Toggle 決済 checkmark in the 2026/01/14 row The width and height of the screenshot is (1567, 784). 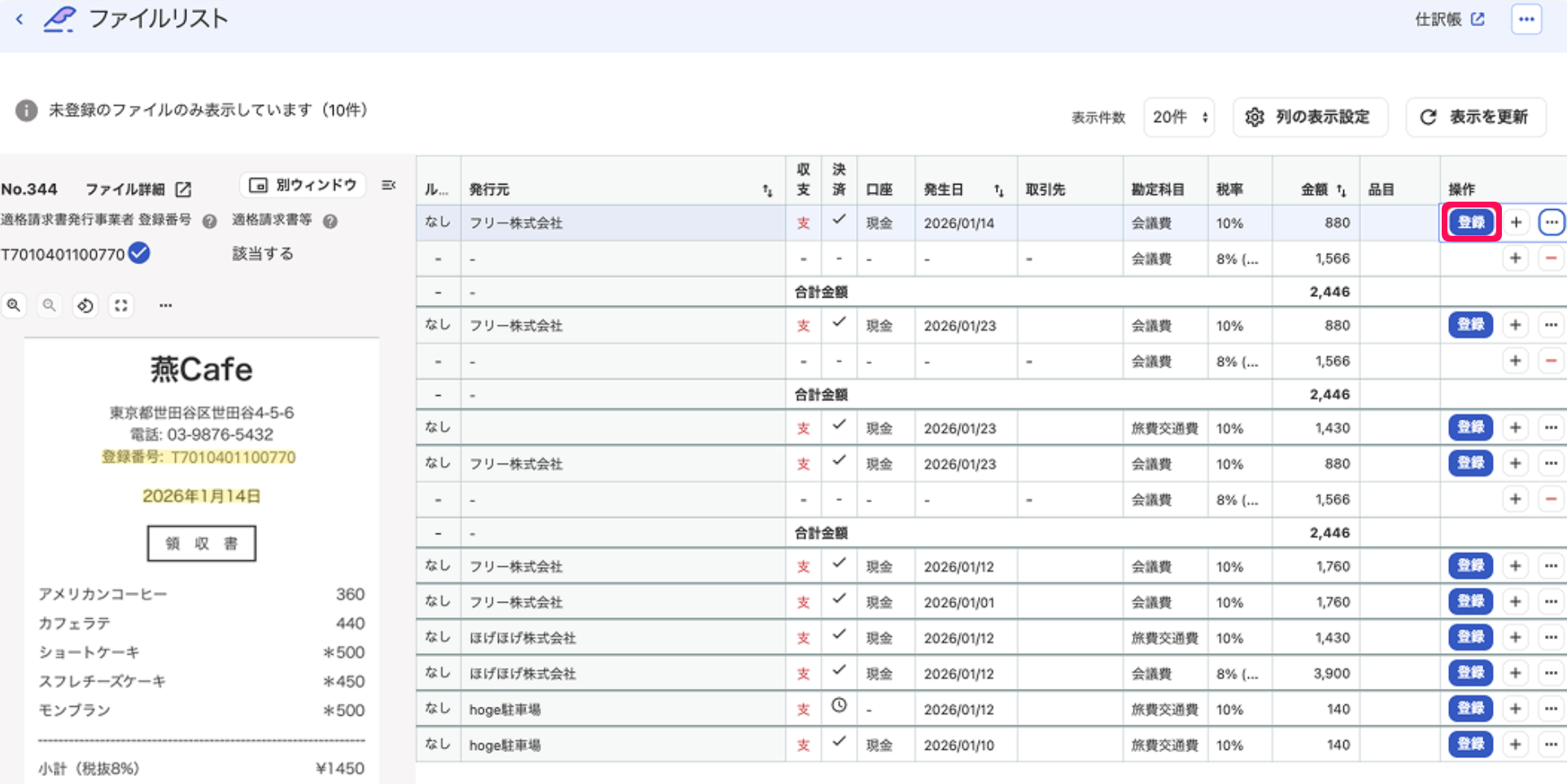coord(839,220)
